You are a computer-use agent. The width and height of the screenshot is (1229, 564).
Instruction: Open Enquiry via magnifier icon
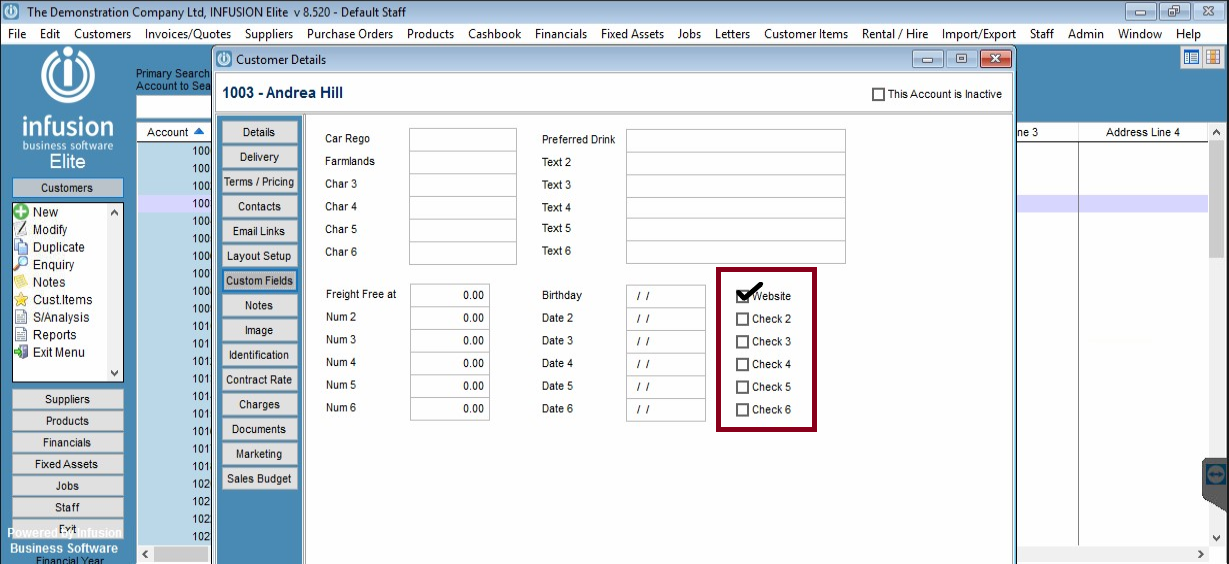pyautogui.click(x=21, y=265)
